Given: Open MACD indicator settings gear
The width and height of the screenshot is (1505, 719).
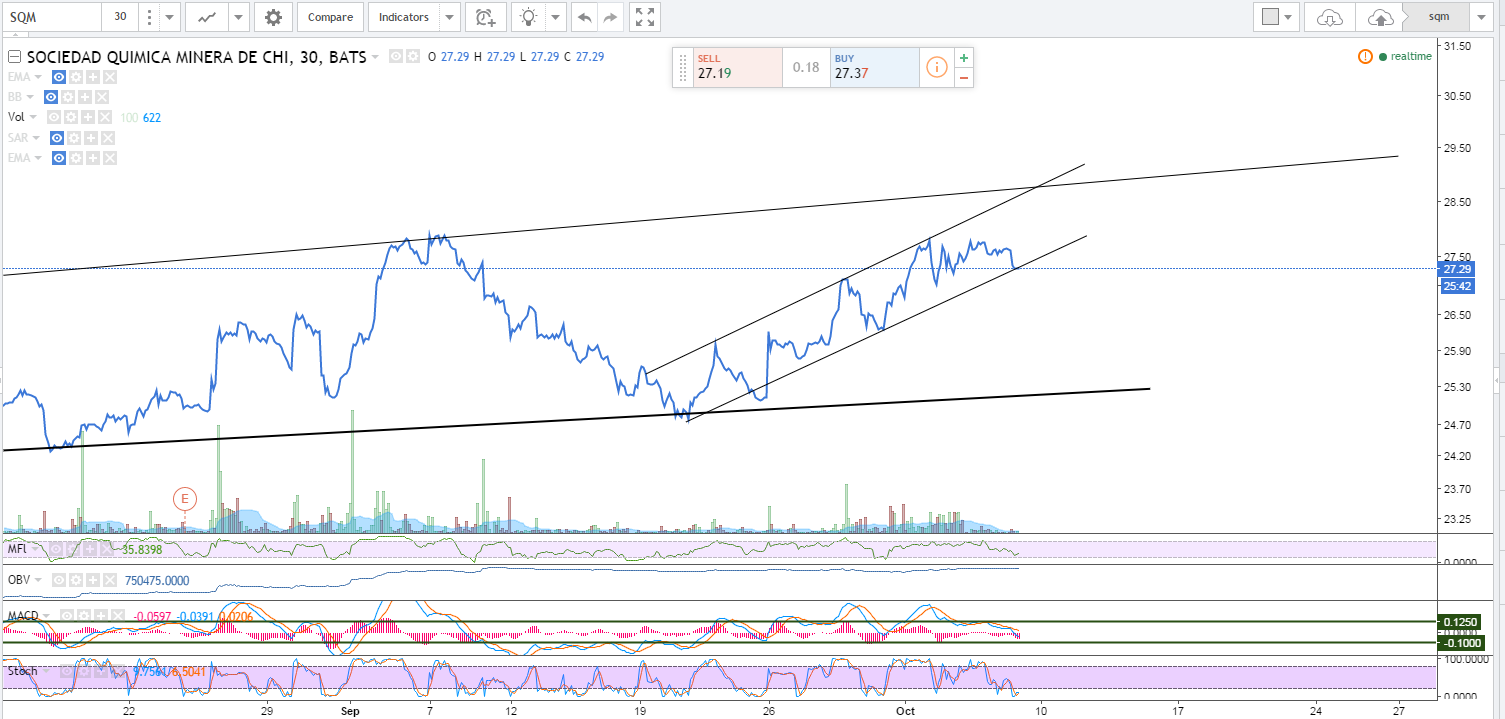Looking at the screenshot, I should 82,617.
